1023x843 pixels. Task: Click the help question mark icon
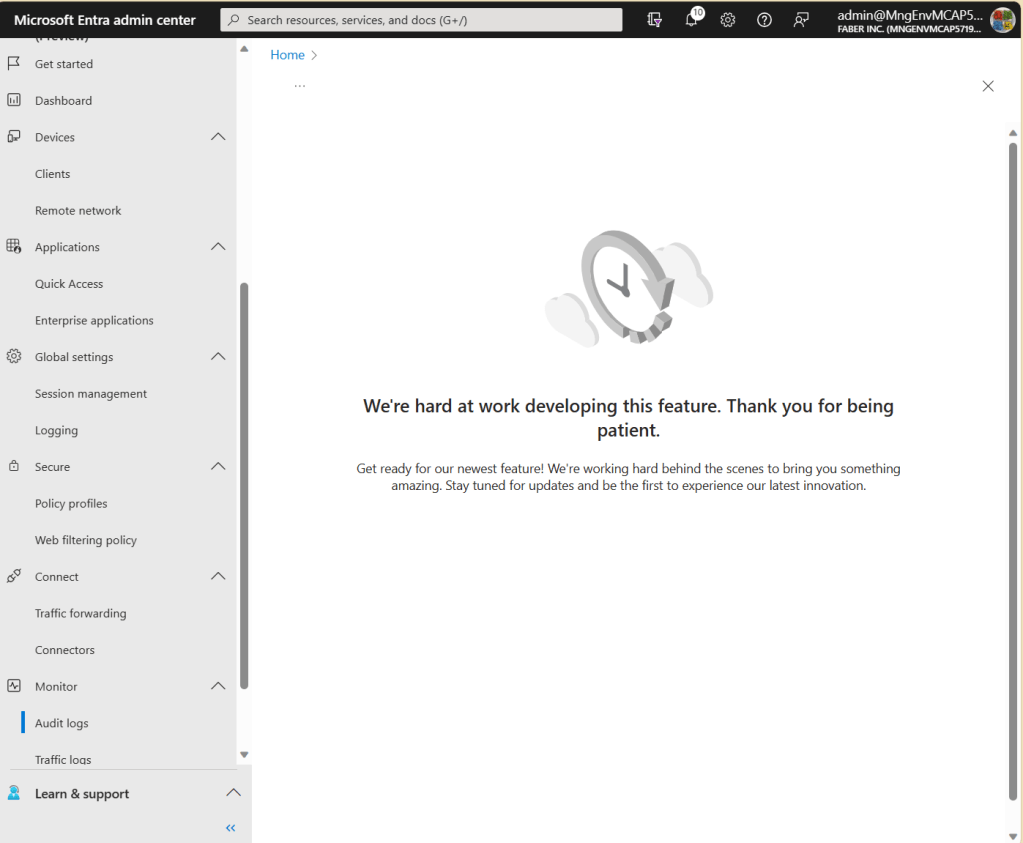tap(764, 20)
